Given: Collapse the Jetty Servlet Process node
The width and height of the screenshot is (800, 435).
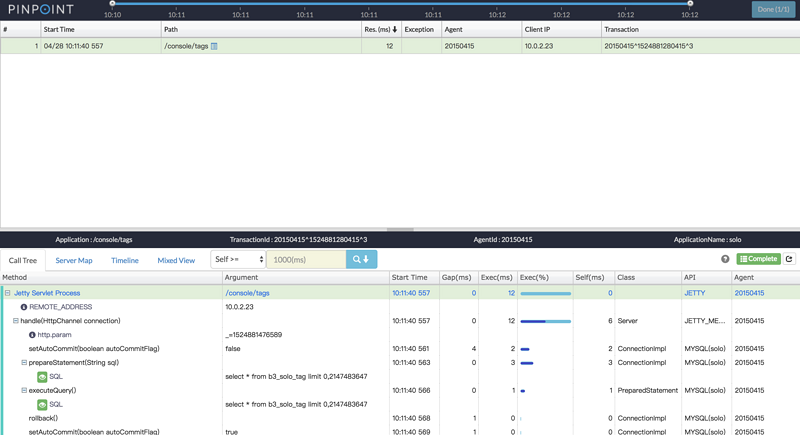Looking at the screenshot, I should pyautogui.click(x=8, y=293).
